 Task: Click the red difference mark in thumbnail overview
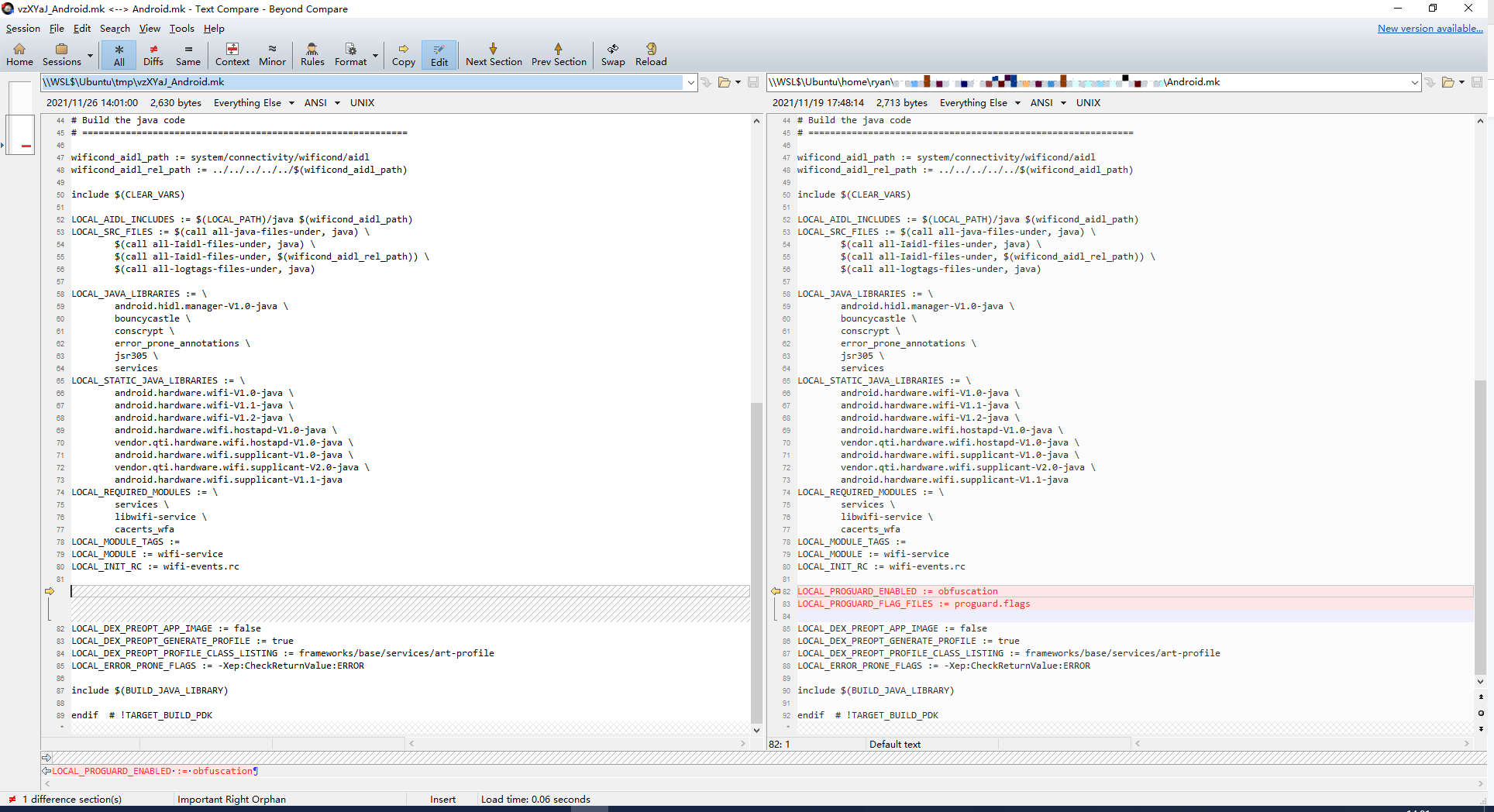click(x=26, y=146)
